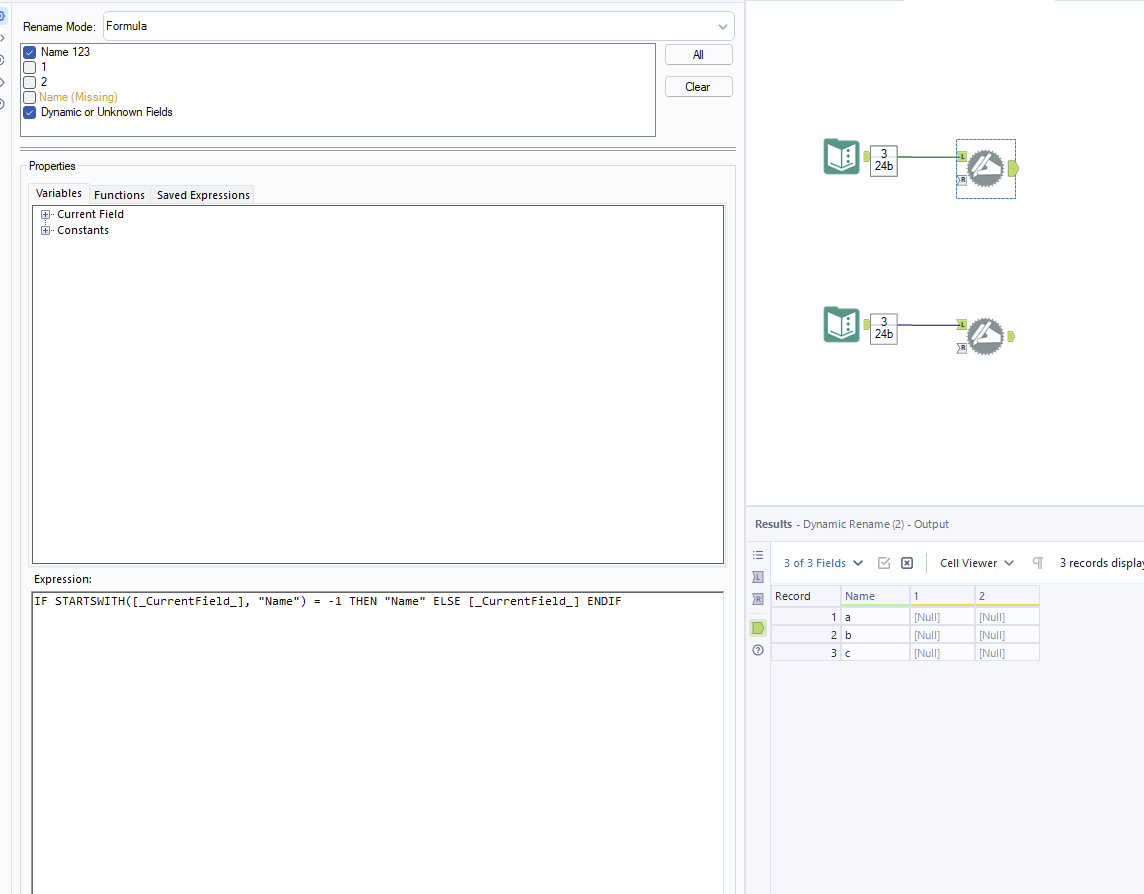Click the All button
The width and height of the screenshot is (1144, 894).
click(698, 54)
